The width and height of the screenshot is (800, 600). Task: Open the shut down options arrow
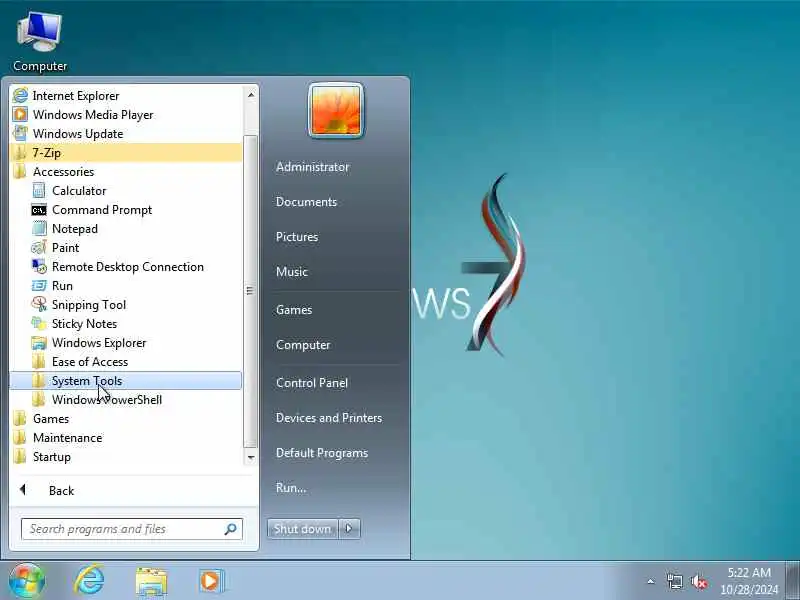pyautogui.click(x=349, y=529)
